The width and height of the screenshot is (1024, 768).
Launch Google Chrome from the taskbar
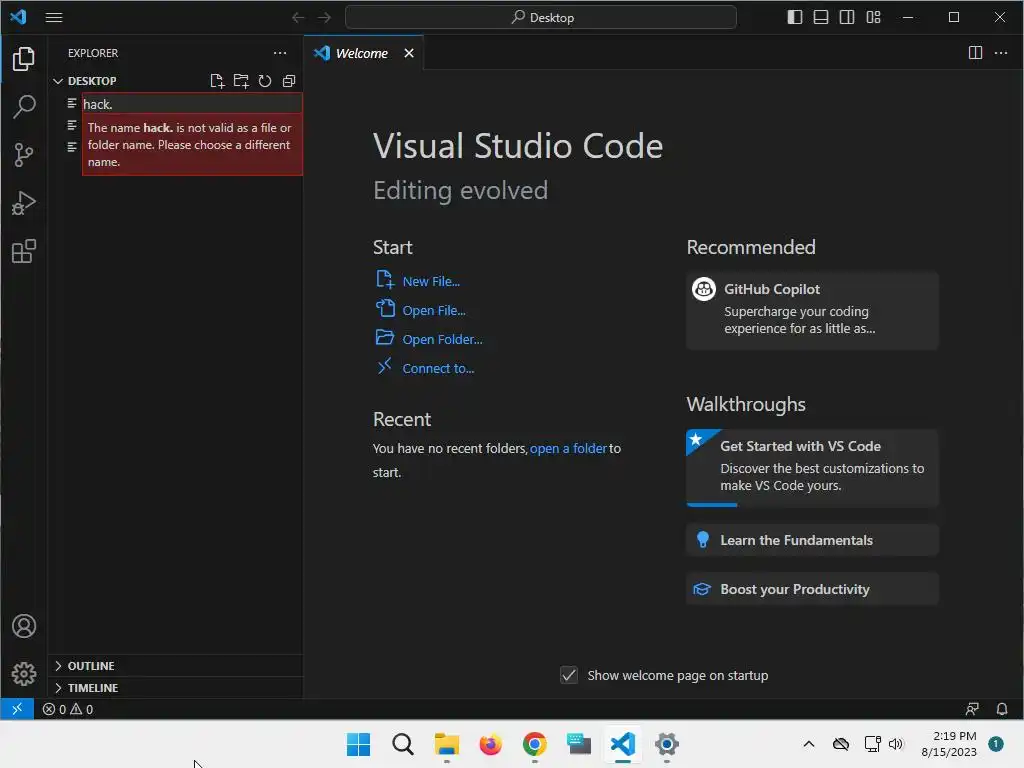[535, 744]
